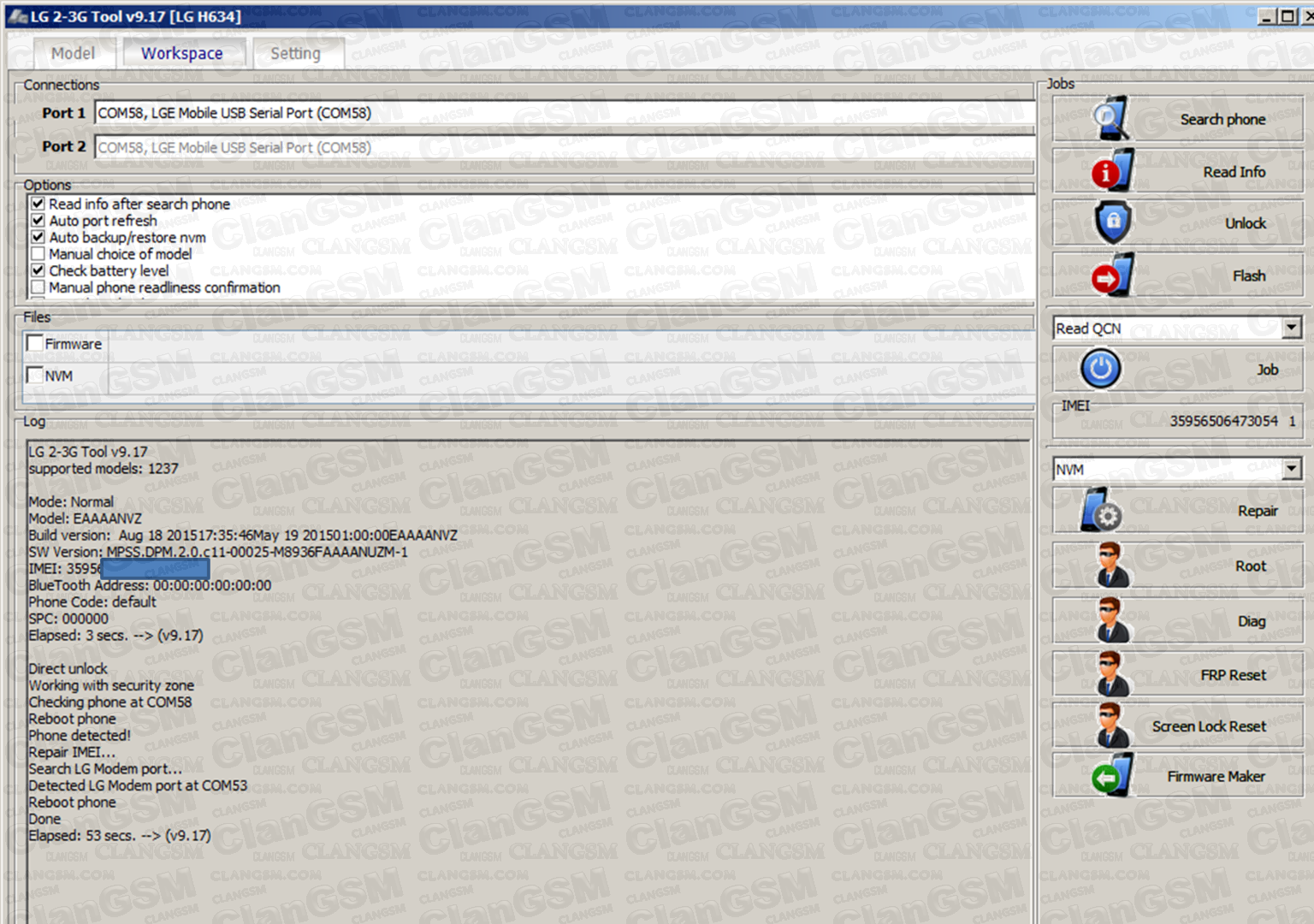Disable Auto port refresh option
The image size is (1314, 924).
pos(38,220)
